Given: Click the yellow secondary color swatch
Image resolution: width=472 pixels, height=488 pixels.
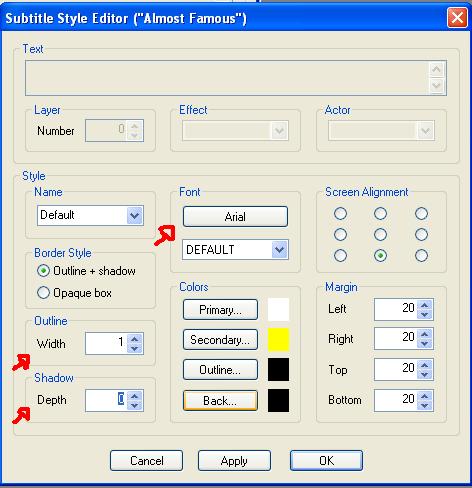Looking at the screenshot, I should click(278, 339).
